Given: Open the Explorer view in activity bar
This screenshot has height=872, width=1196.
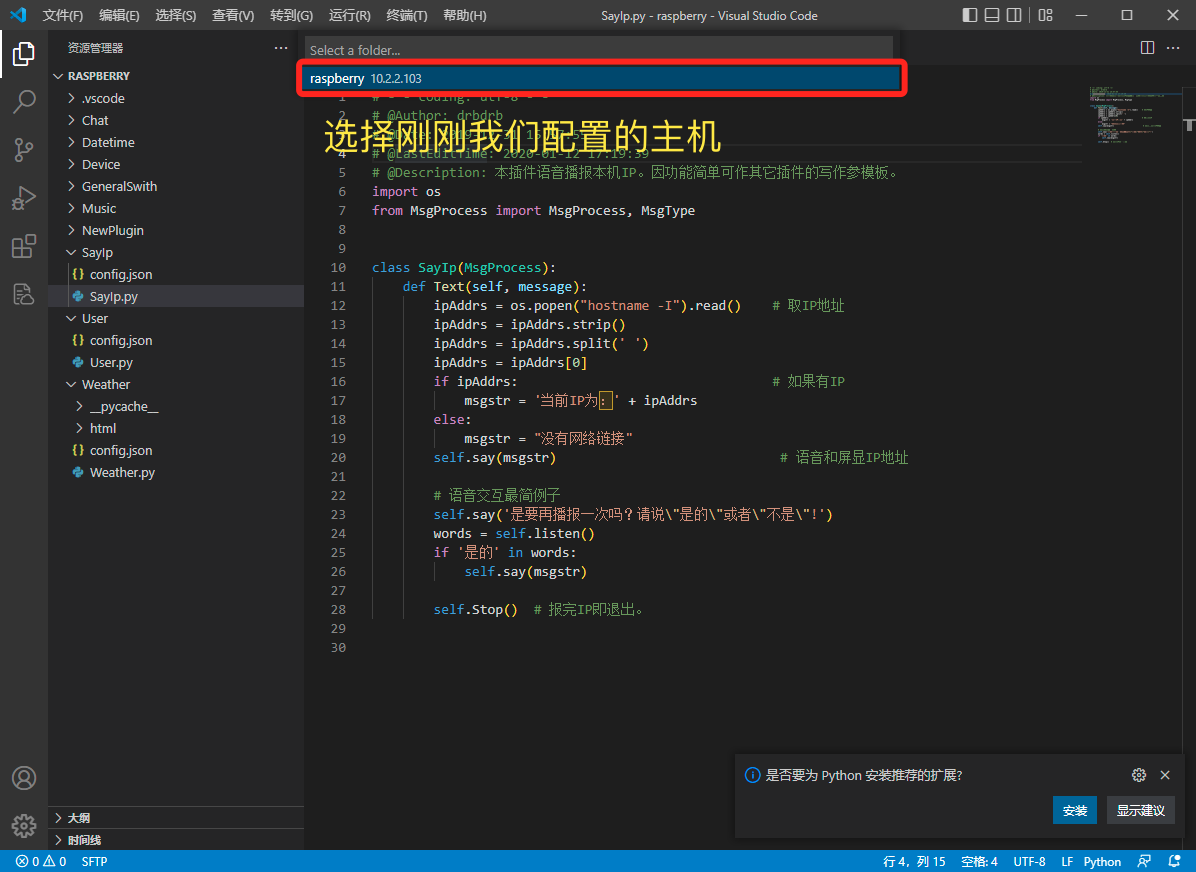Looking at the screenshot, I should 24,53.
